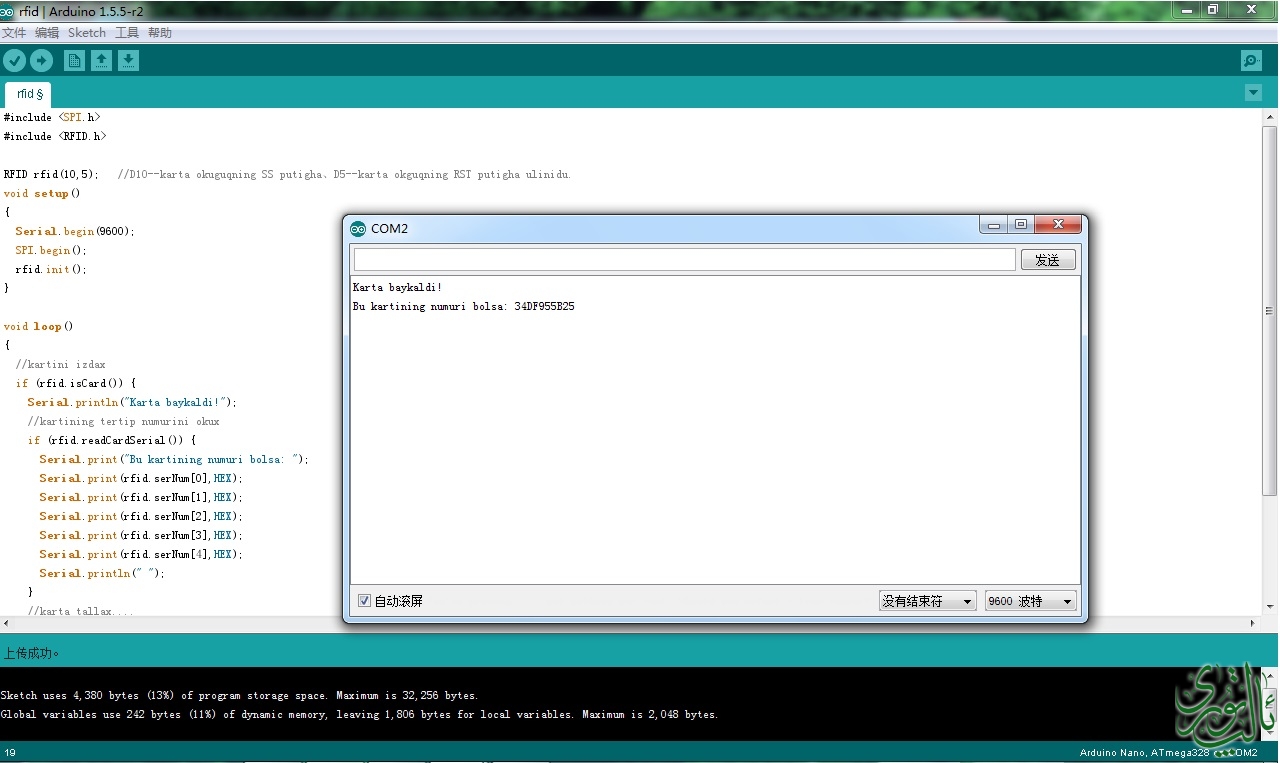Image resolution: width=1280 pixels, height=763 pixels.
Task: Close the COM2 serial monitor window
Action: 1057,225
